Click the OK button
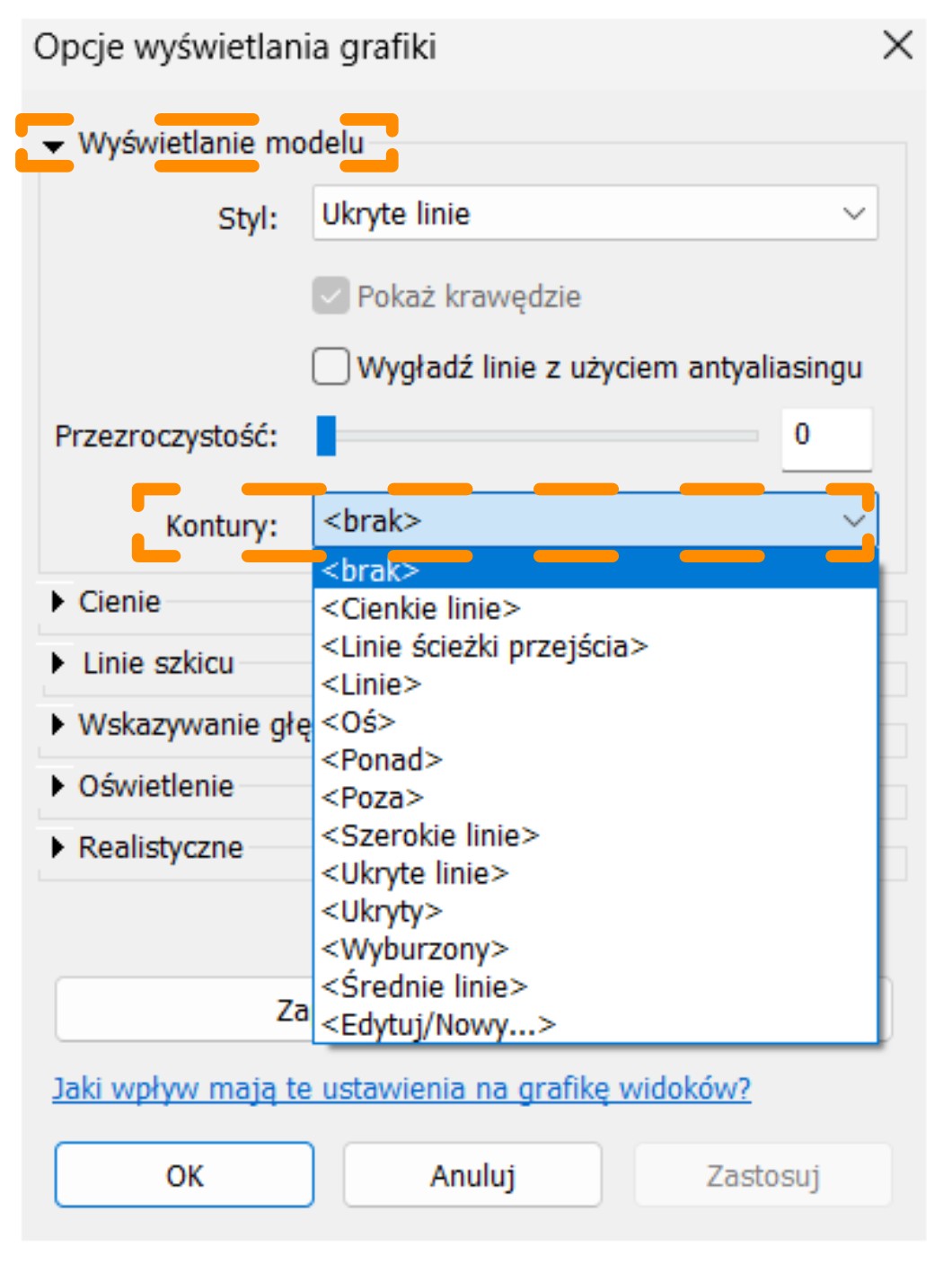952x1273 pixels. pos(184,1175)
